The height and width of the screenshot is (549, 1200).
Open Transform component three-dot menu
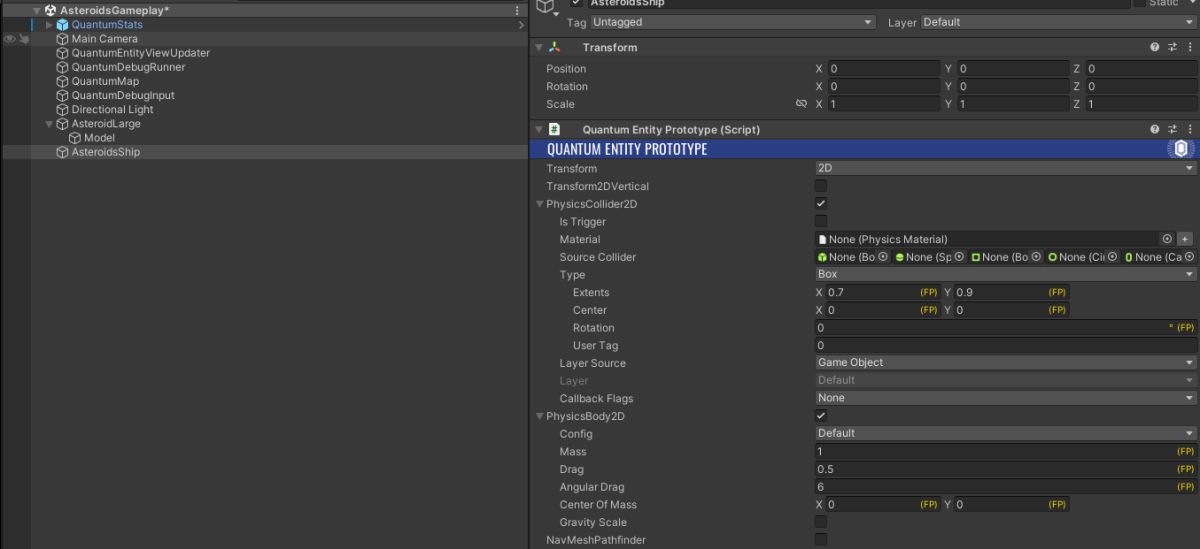click(1190, 47)
